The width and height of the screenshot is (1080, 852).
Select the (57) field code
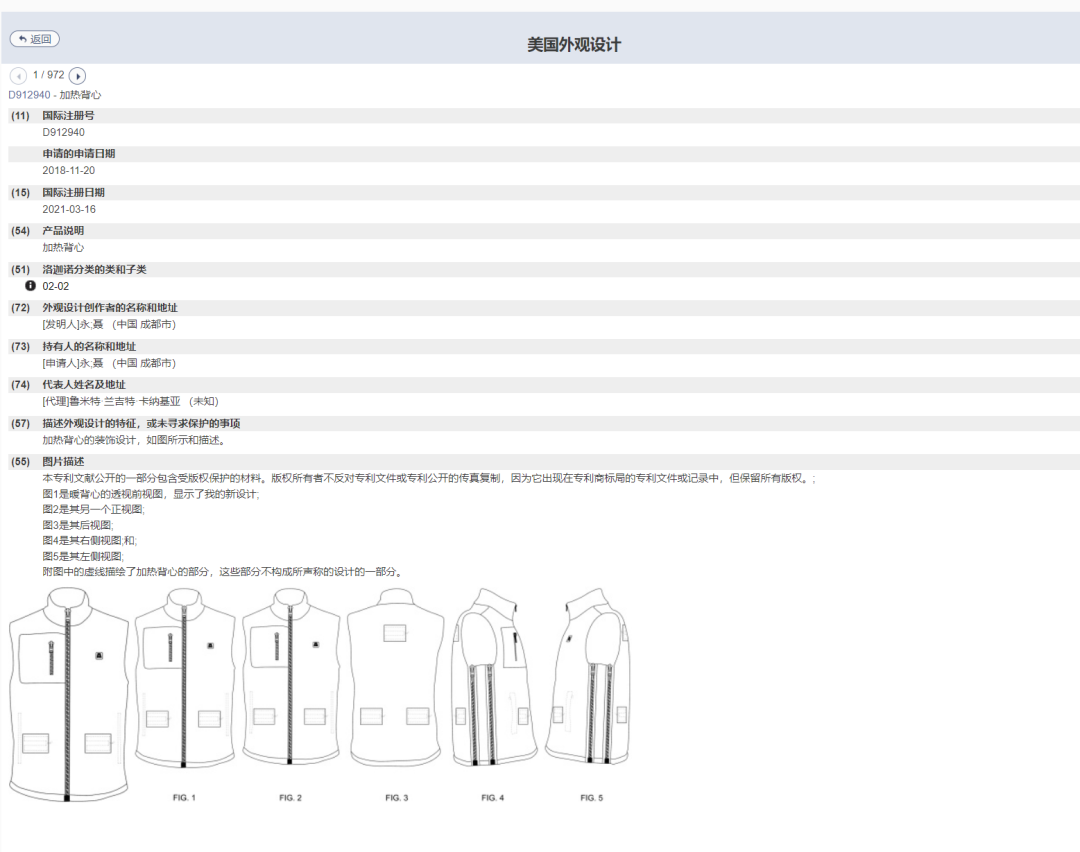click(20, 423)
